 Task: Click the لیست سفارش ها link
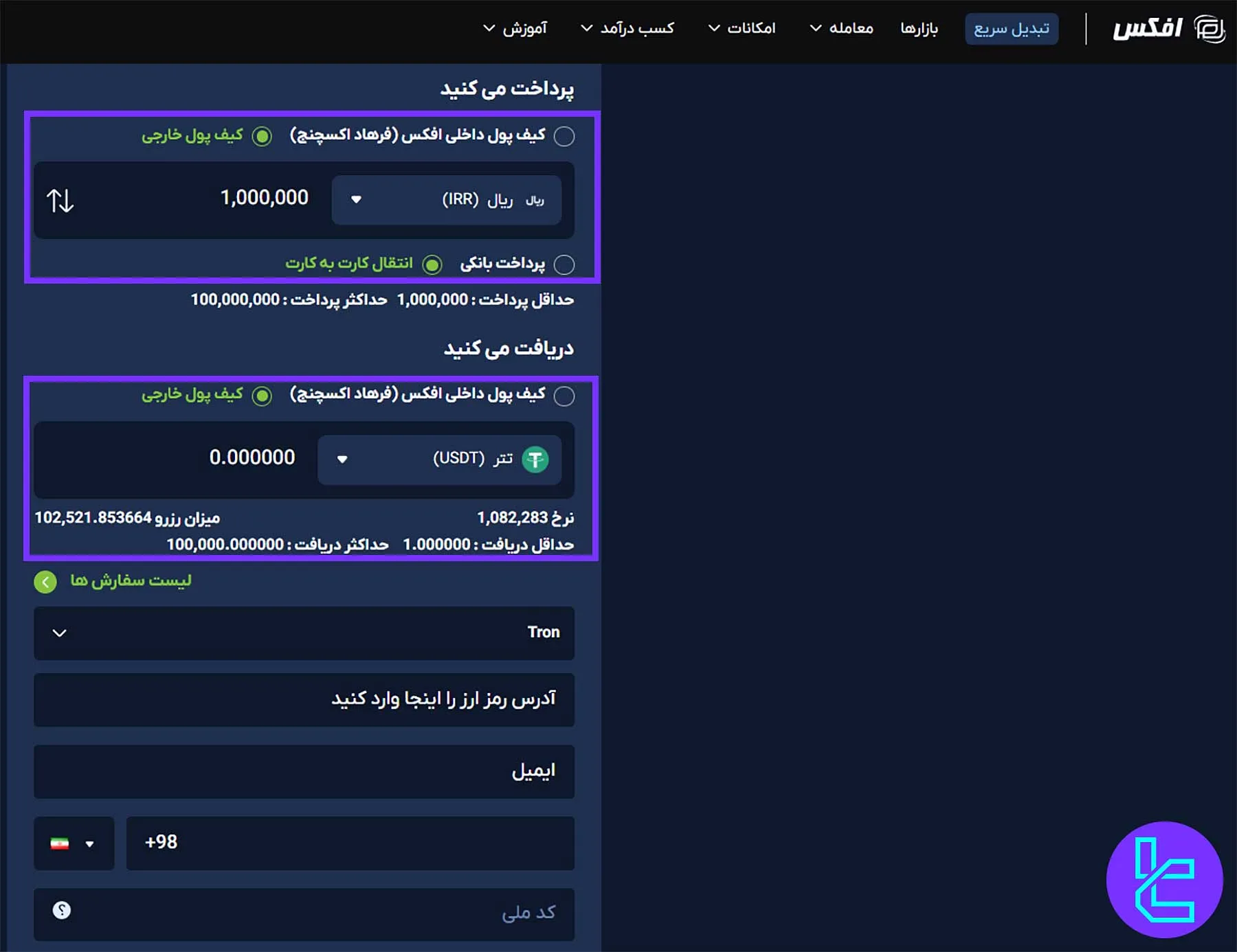(131, 580)
